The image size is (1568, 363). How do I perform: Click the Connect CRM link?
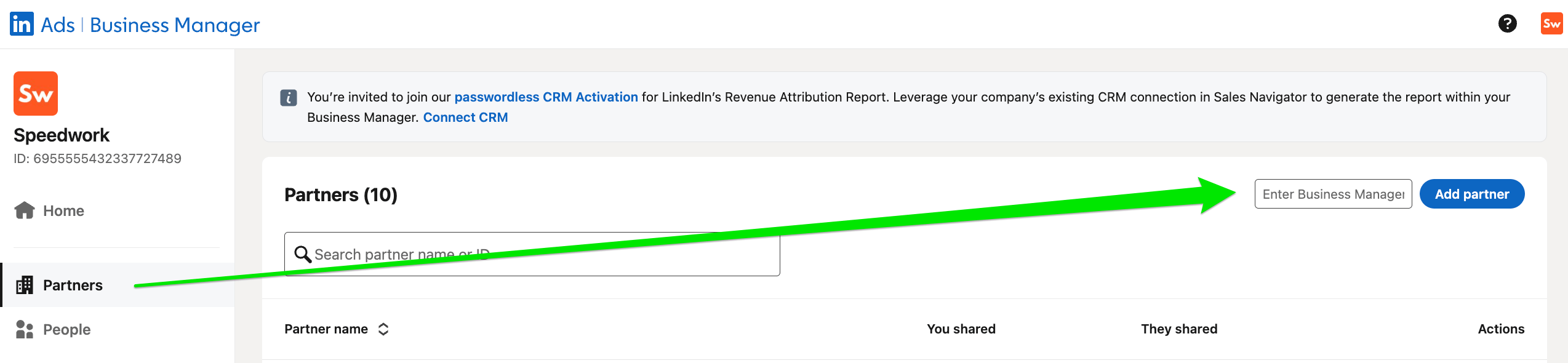(466, 118)
